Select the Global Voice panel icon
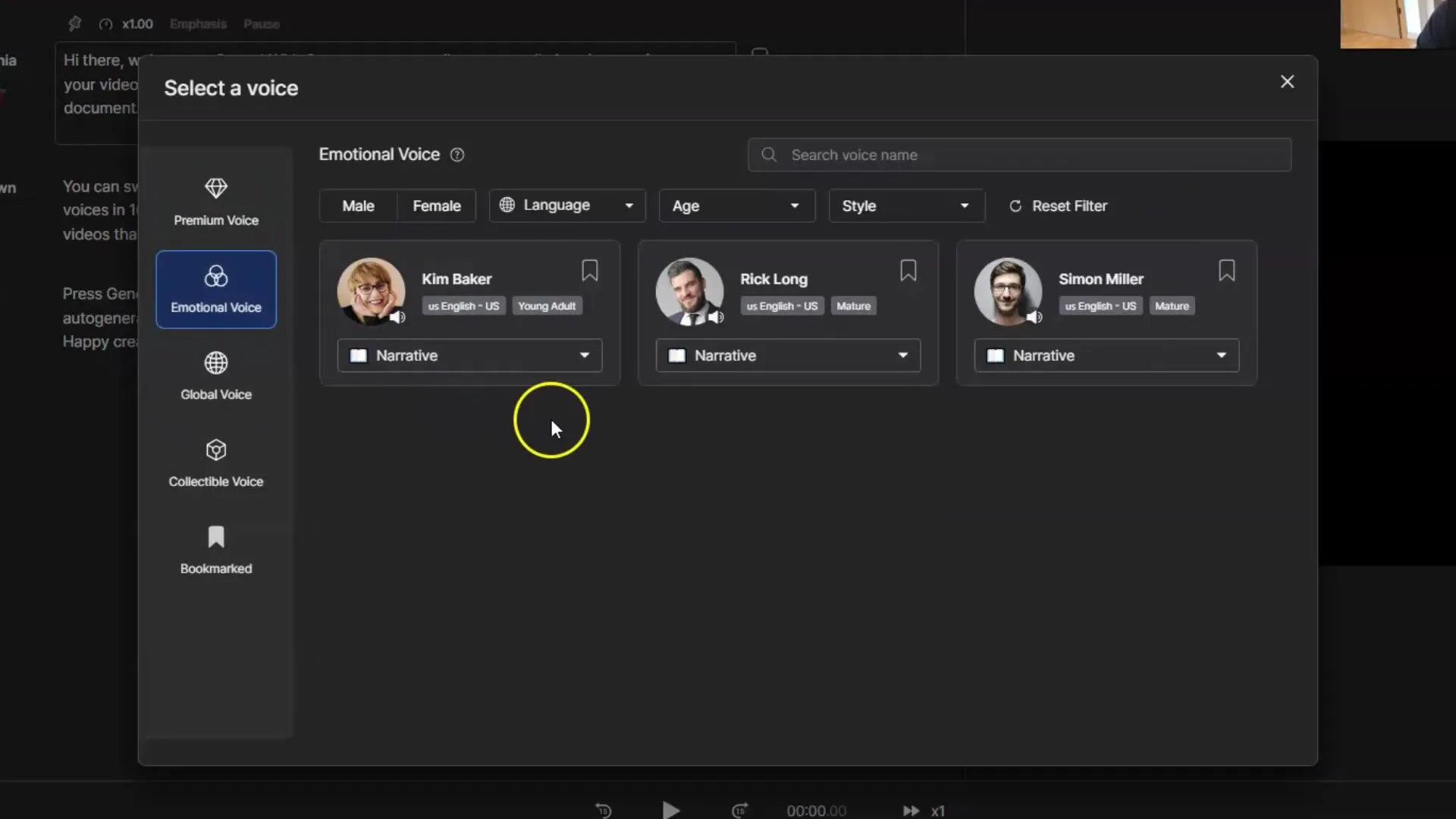Screen dimensions: 1456x819 click(216, 361)
